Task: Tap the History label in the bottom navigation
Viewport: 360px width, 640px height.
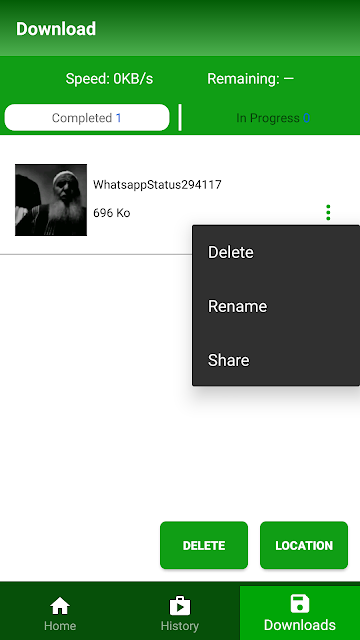Action: pos(180,625)
